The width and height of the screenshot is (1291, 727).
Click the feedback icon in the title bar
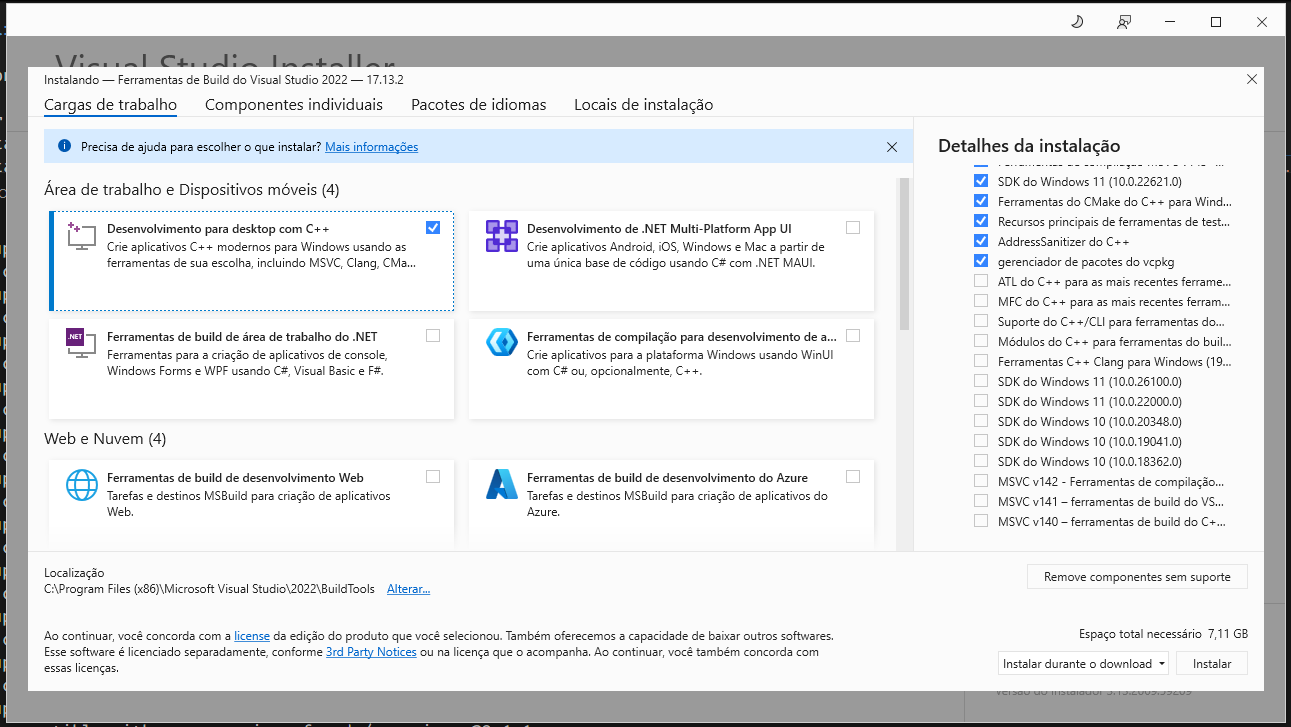click(1125, 22)
